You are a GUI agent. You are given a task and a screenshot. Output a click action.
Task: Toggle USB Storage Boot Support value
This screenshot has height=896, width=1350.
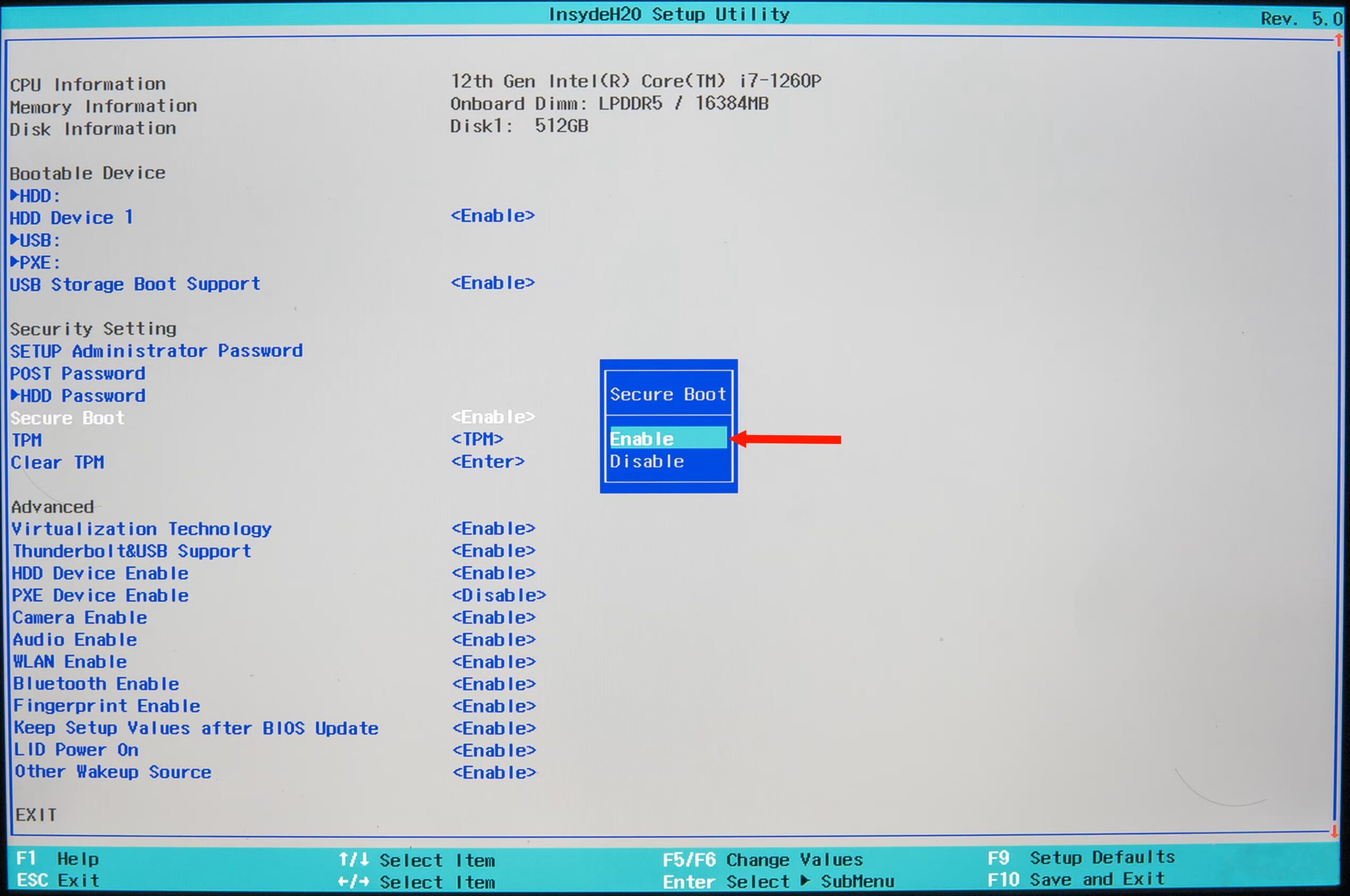tap(493, 283)
